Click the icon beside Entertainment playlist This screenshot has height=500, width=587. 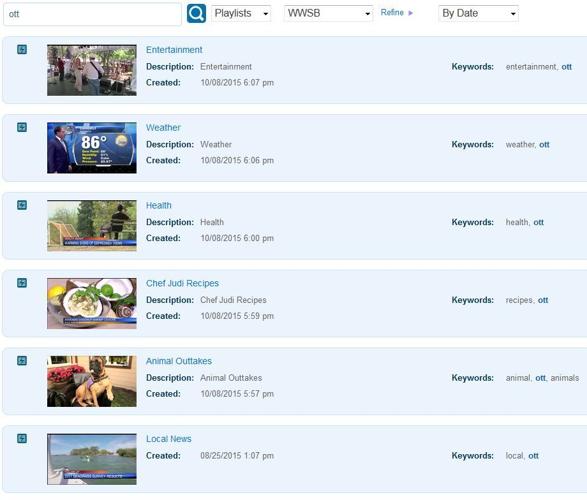point(22,49)
